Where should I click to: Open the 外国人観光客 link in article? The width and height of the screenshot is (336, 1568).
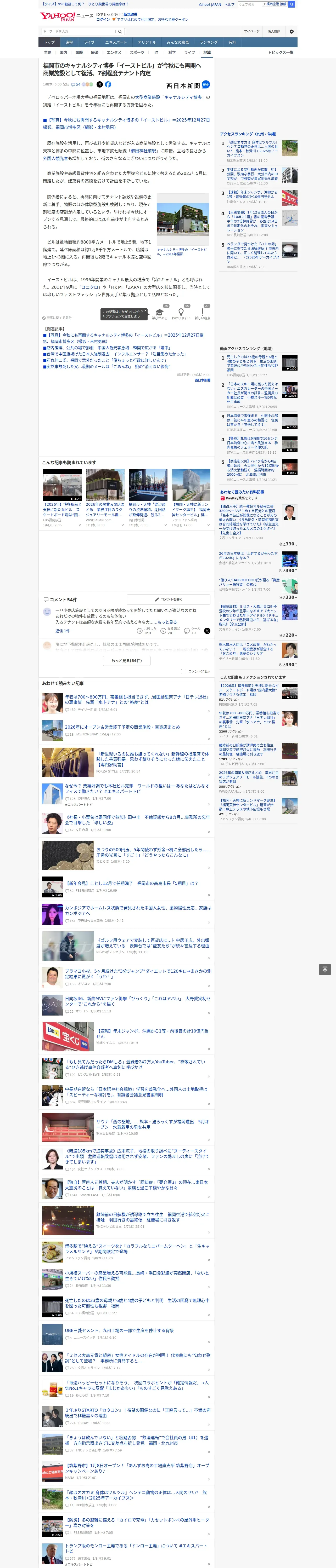click(x=55, y=158)
